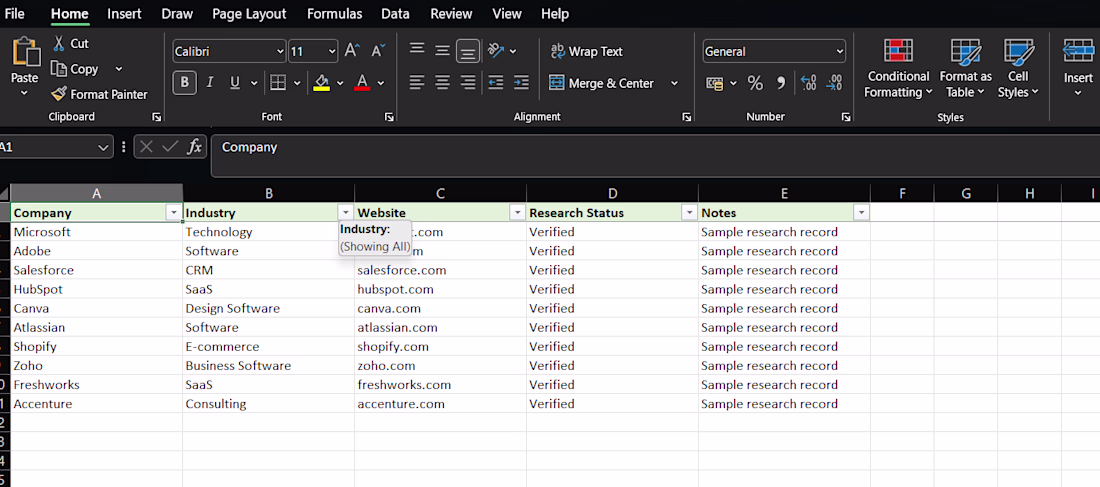Apply the yellow fill color bucket
The image size is (1100, 487).
coord(322,83)
